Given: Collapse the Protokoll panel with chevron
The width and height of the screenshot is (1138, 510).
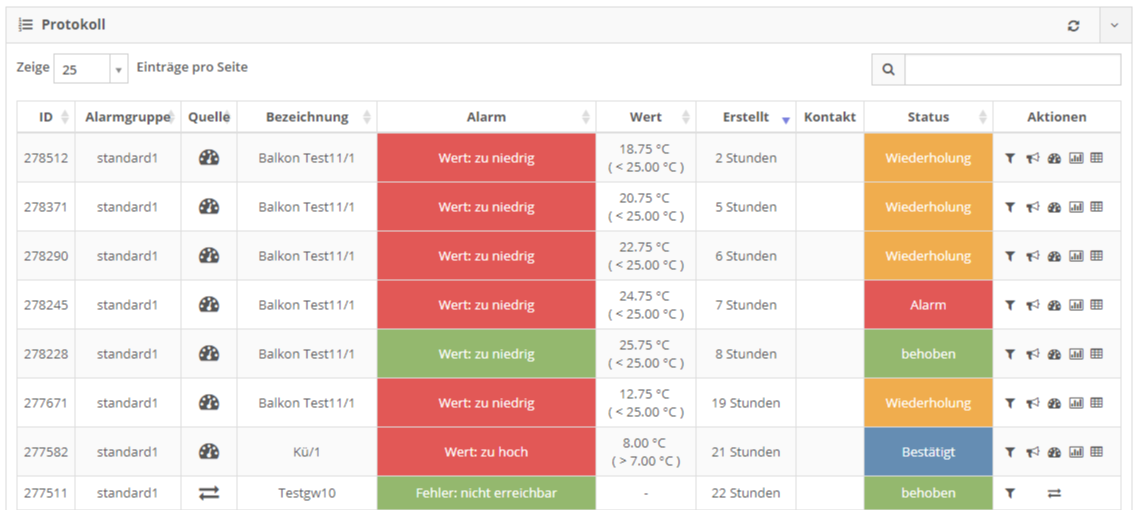Looking at the screenshot, I should 1115,25.
